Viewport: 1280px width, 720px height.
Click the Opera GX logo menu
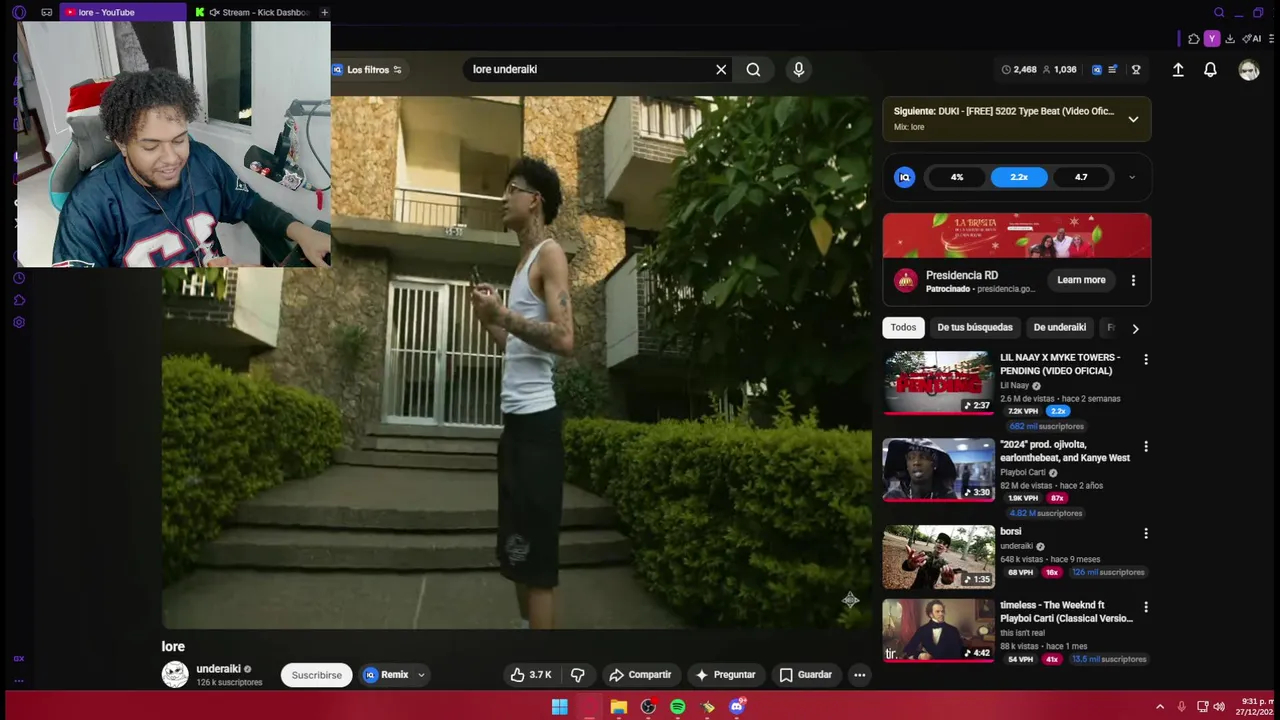19,12
